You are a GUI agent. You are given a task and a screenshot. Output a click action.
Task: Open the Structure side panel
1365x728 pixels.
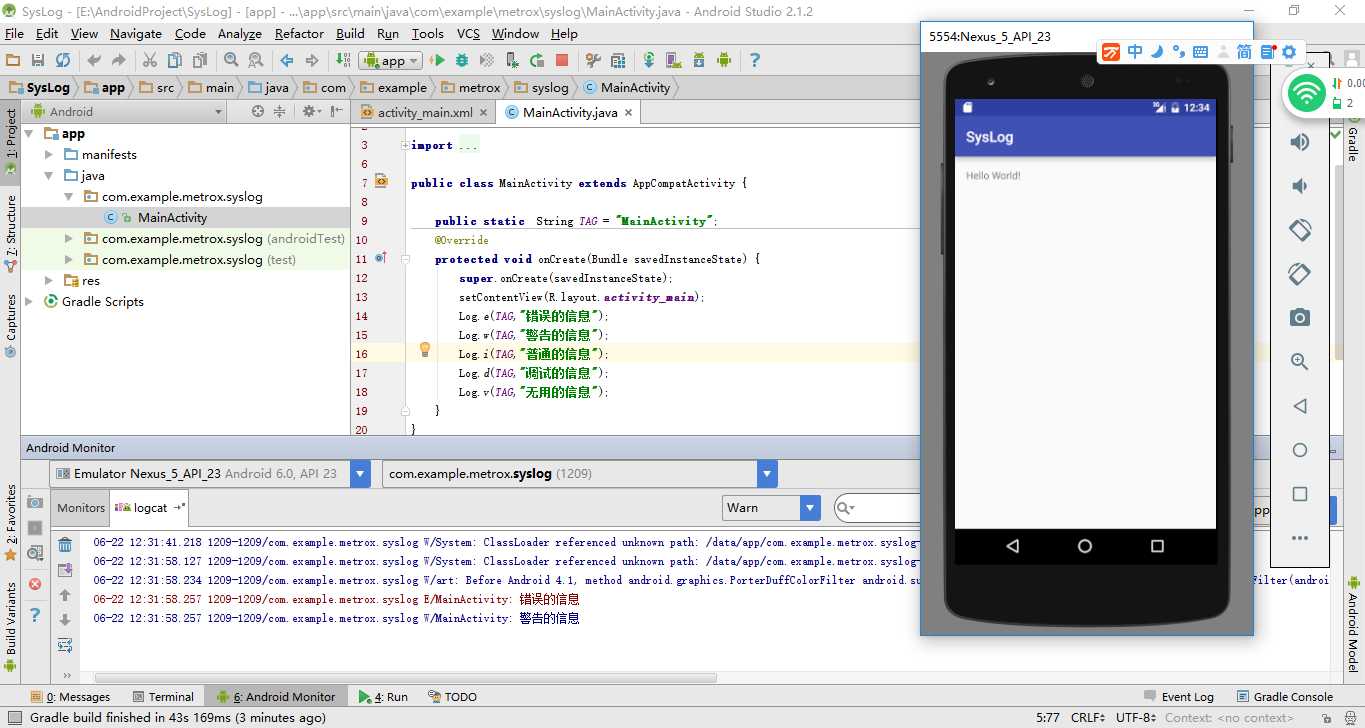coord(11,233)
